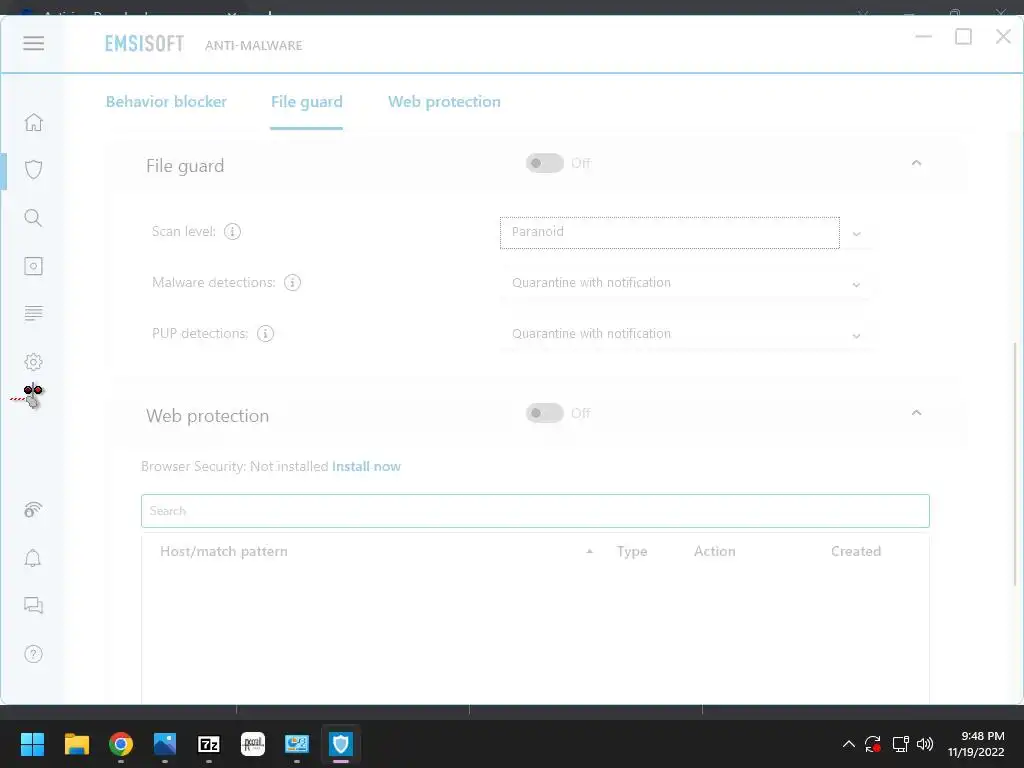Click the host rules Search field
The width and height of the screenshot is (1024, 768).
(535, 511)
